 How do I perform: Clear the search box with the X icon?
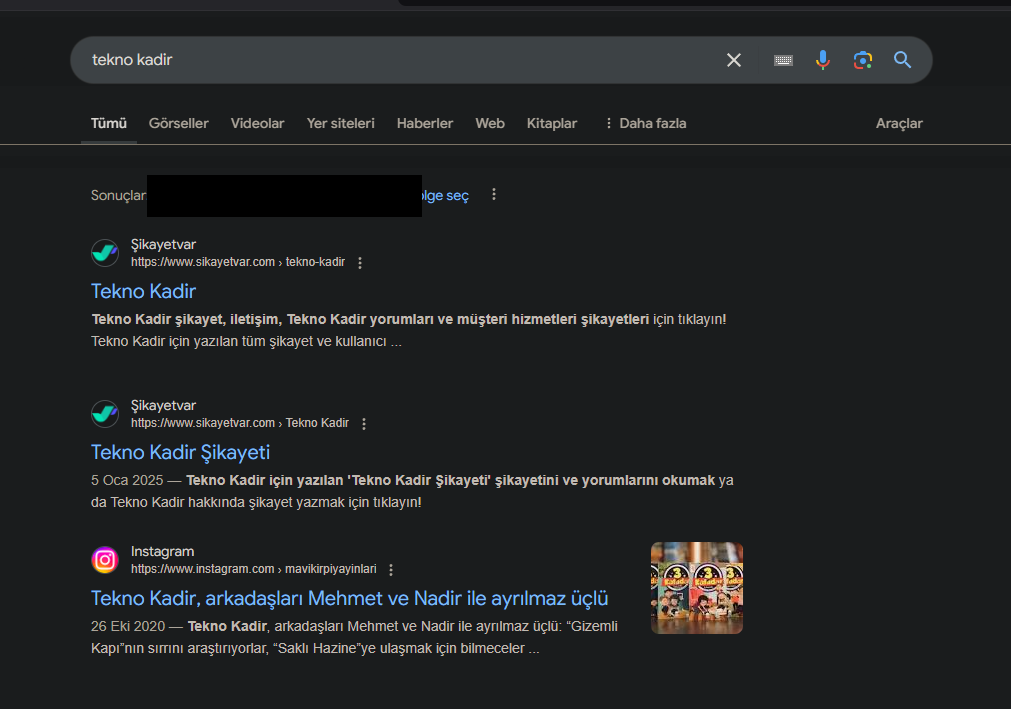click(x=734, y=60)
